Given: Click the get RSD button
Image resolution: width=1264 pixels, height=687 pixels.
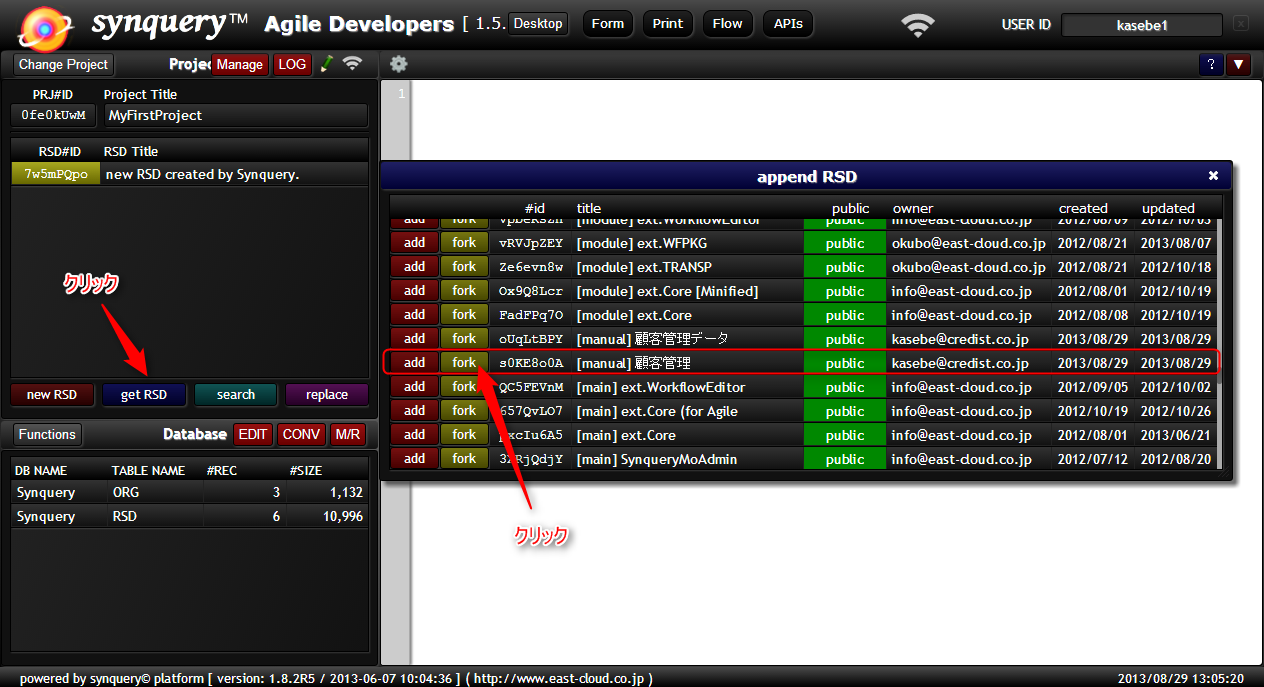Looking at the screenshot, I should tap(144, 395).
